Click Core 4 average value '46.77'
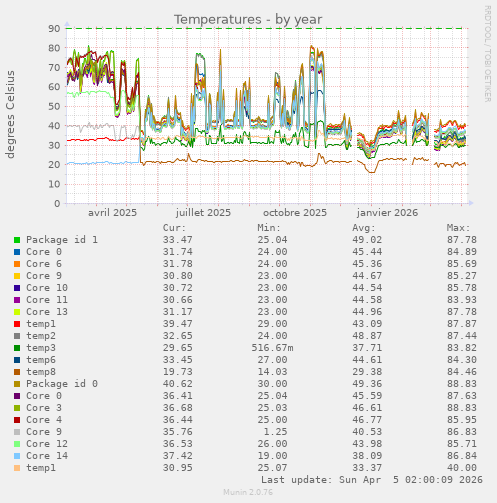 [x=367, y=420]
